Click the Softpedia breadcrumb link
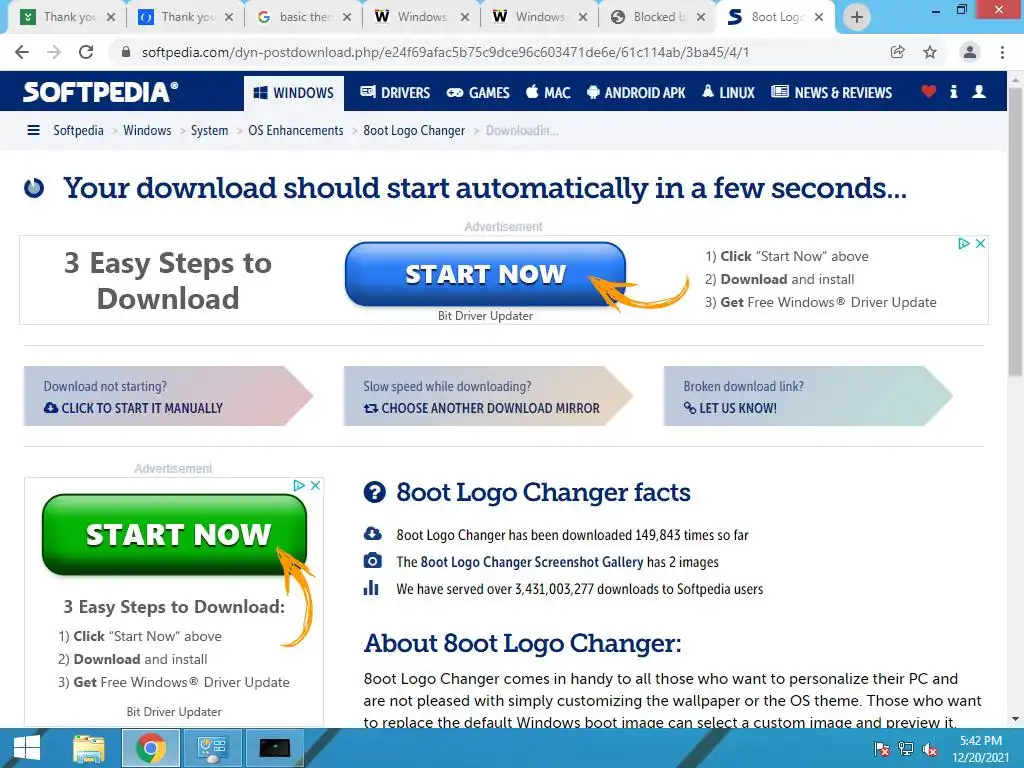1024x768 pixels. pos(78,131)
